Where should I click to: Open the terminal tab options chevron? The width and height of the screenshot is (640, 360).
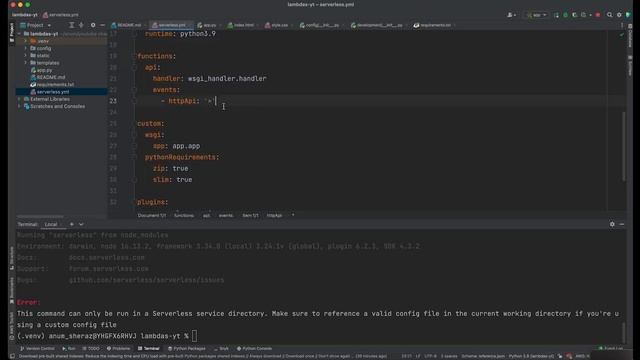(81, 224)
